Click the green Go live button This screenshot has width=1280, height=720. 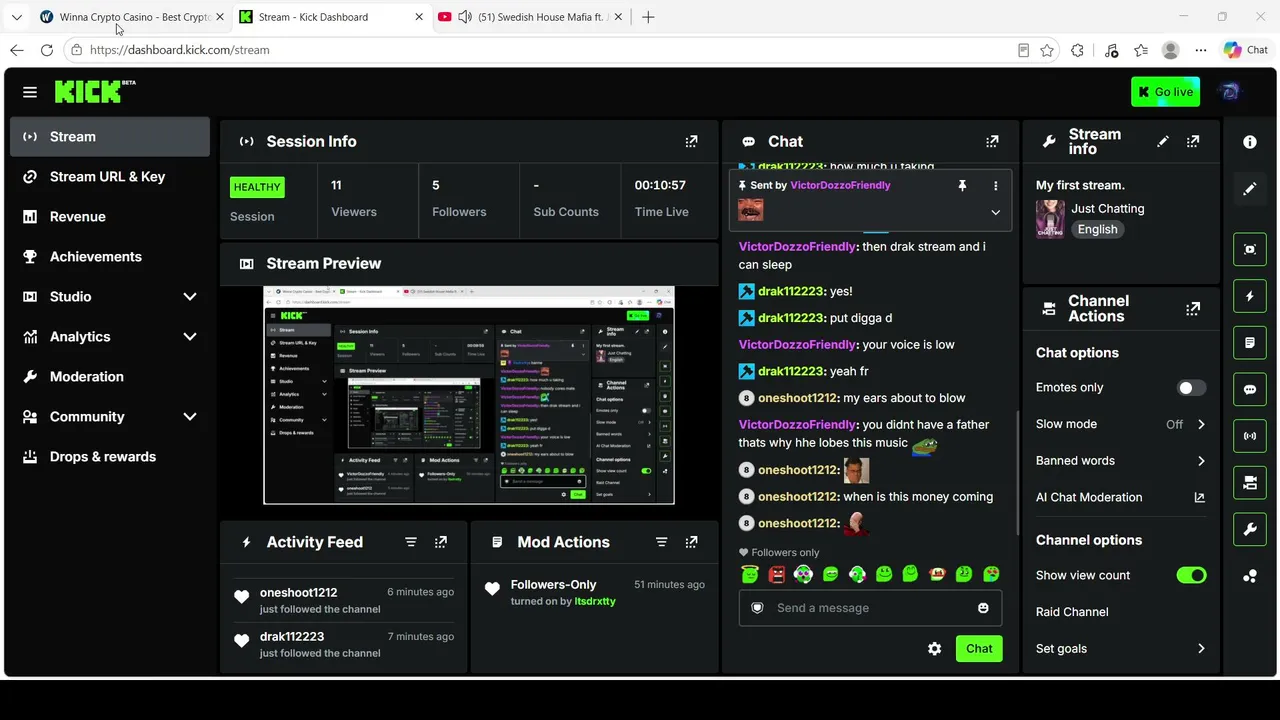click(x=1165, y=92)
